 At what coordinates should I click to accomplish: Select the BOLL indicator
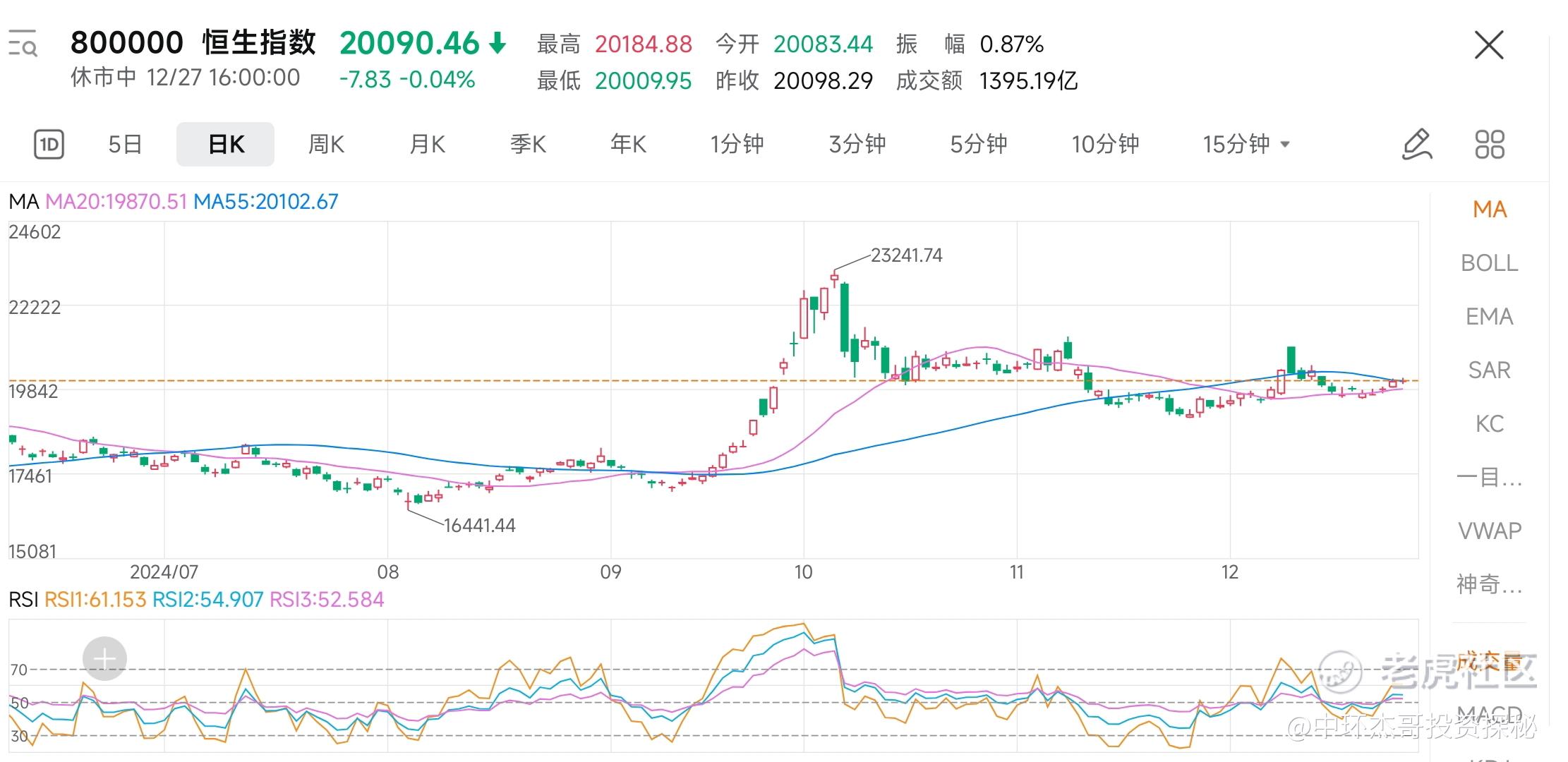click(1489, 262)
